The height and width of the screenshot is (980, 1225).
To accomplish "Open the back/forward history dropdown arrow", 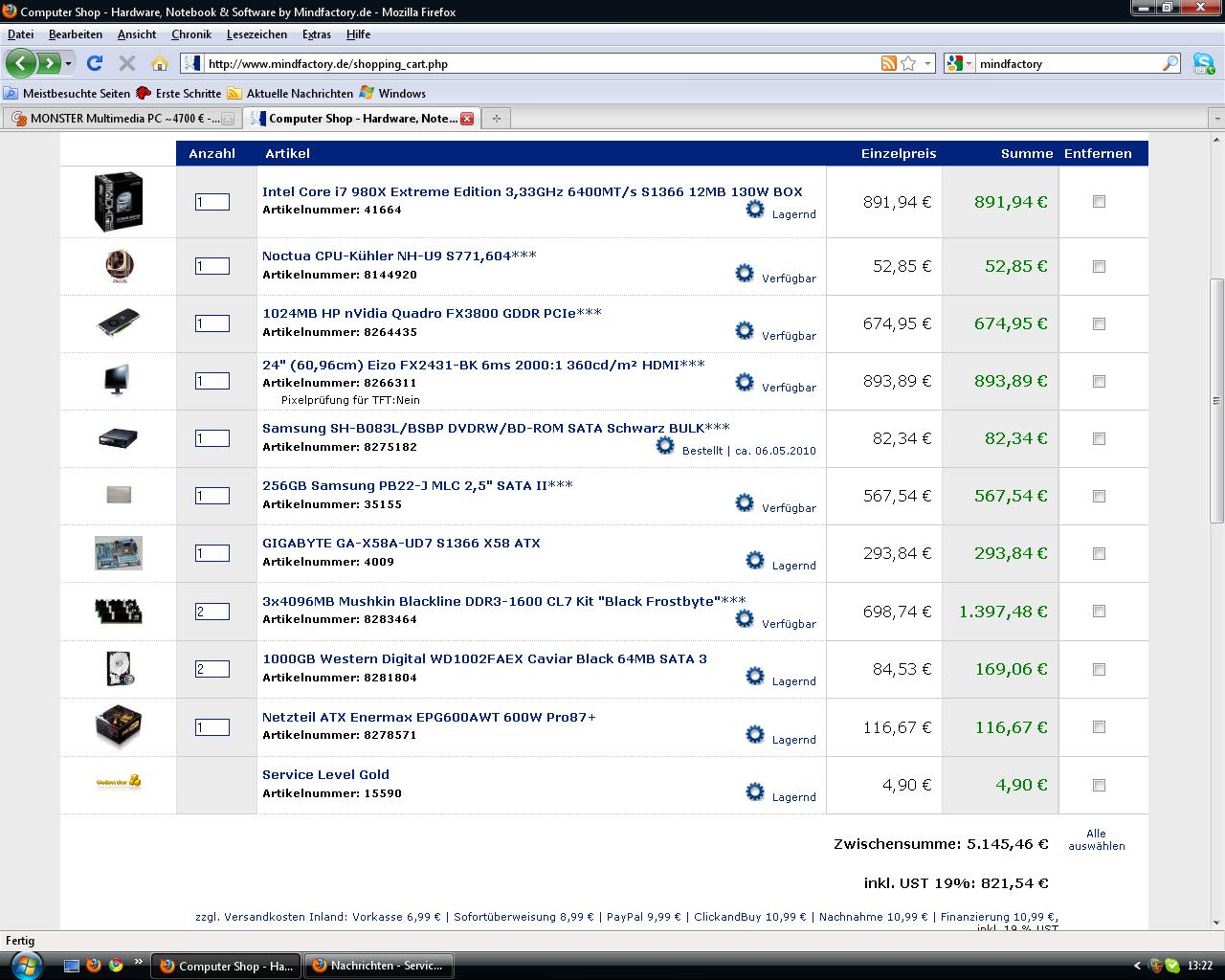I will pos(68,64).
